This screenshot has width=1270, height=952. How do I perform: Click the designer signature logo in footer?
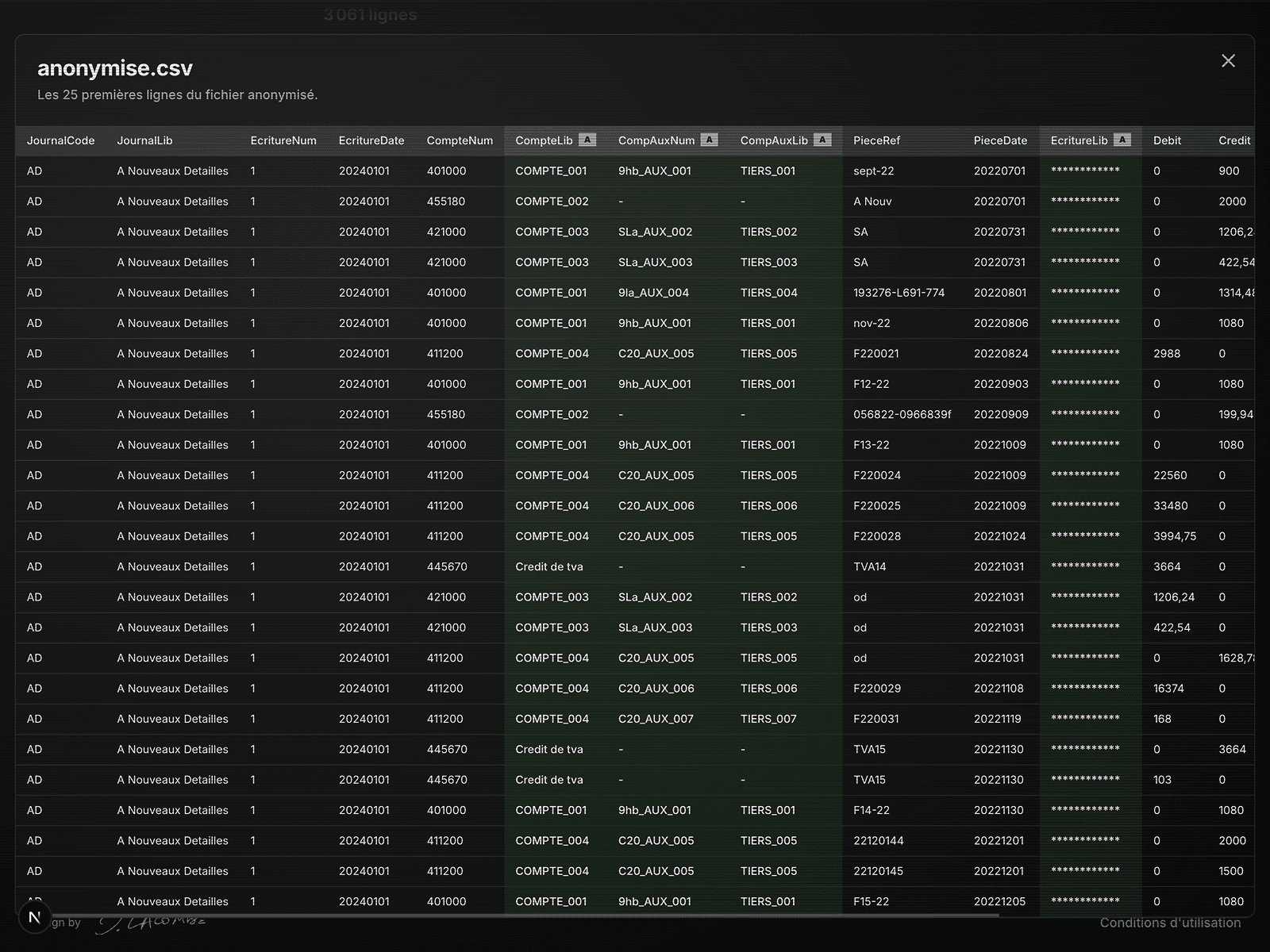click(151, 923)
